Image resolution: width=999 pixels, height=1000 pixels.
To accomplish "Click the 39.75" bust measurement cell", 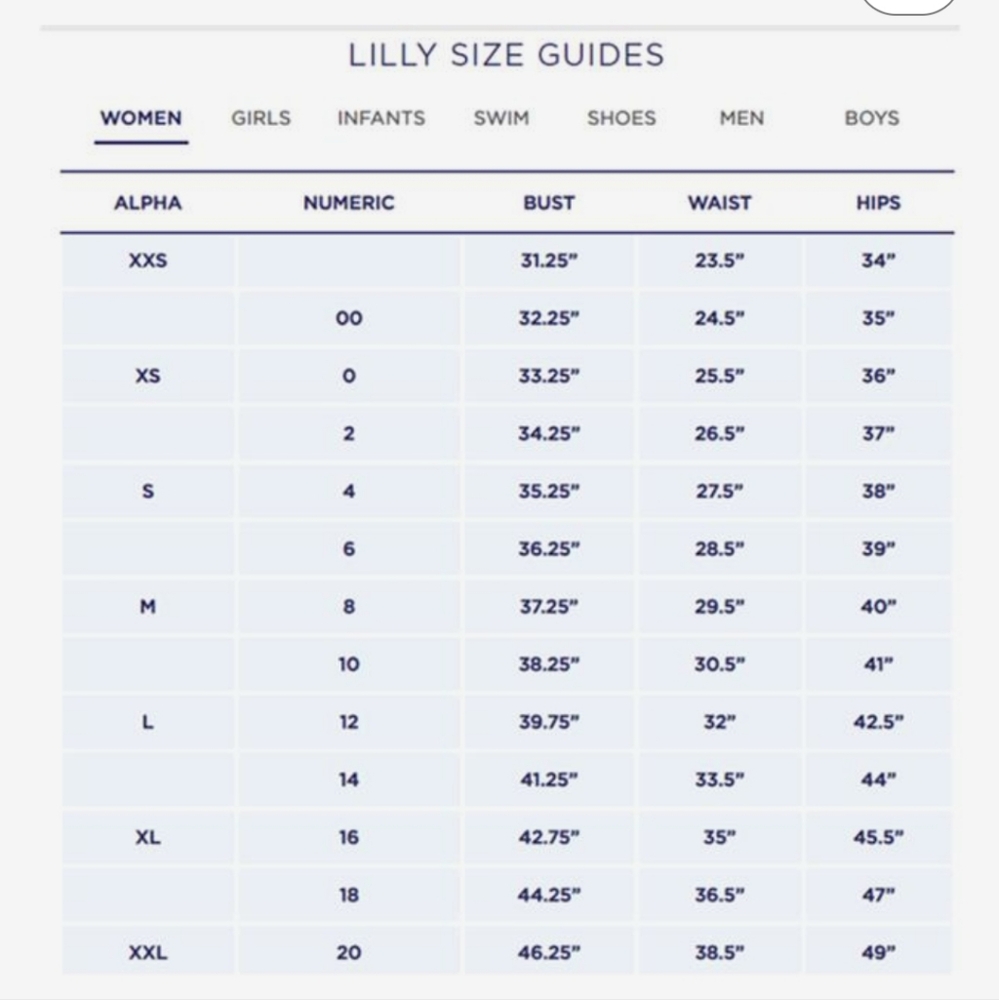I will pos(549,722).
